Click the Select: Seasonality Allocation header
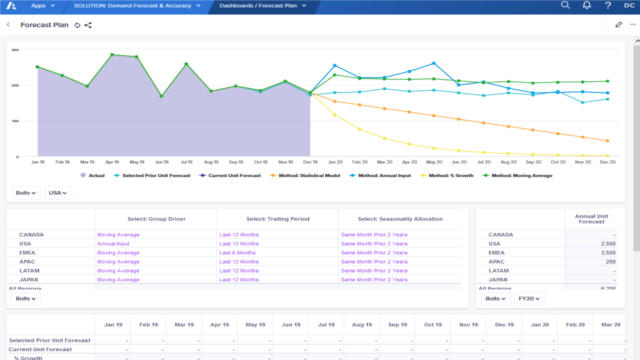This screenshot has width=640, height=360. pyautogui.click(x=400, y=219)
